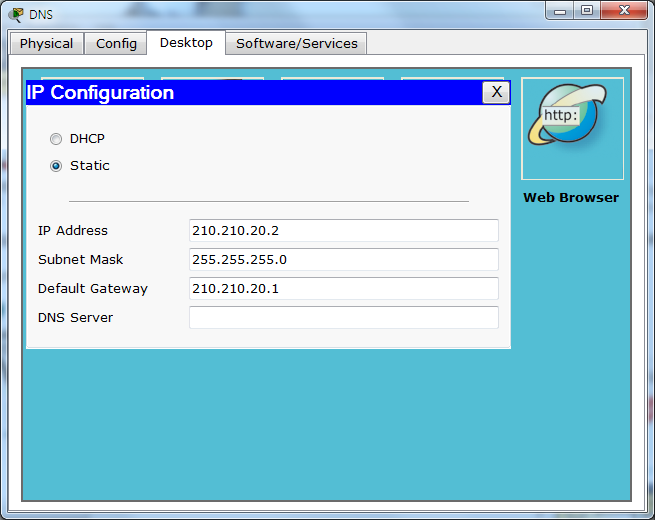Screen dimensions: 655x520
Task: Close the DNS window
Action: (x=624, y=11)
